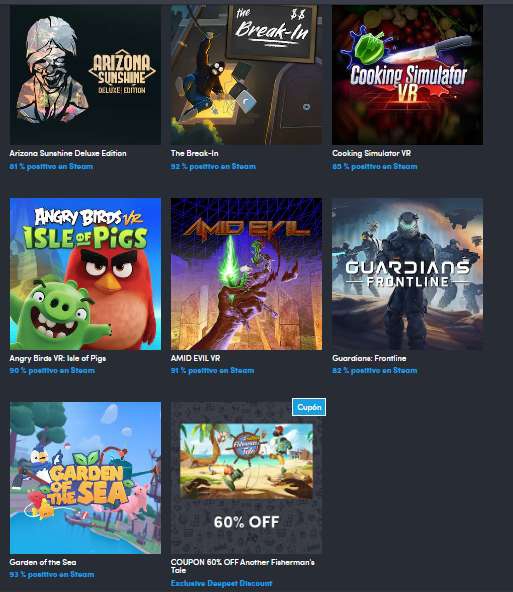Open the Arizona Sunshine Deluxe Edition cover image
This screenshot has height=592, width=513.
coord(85,75)
